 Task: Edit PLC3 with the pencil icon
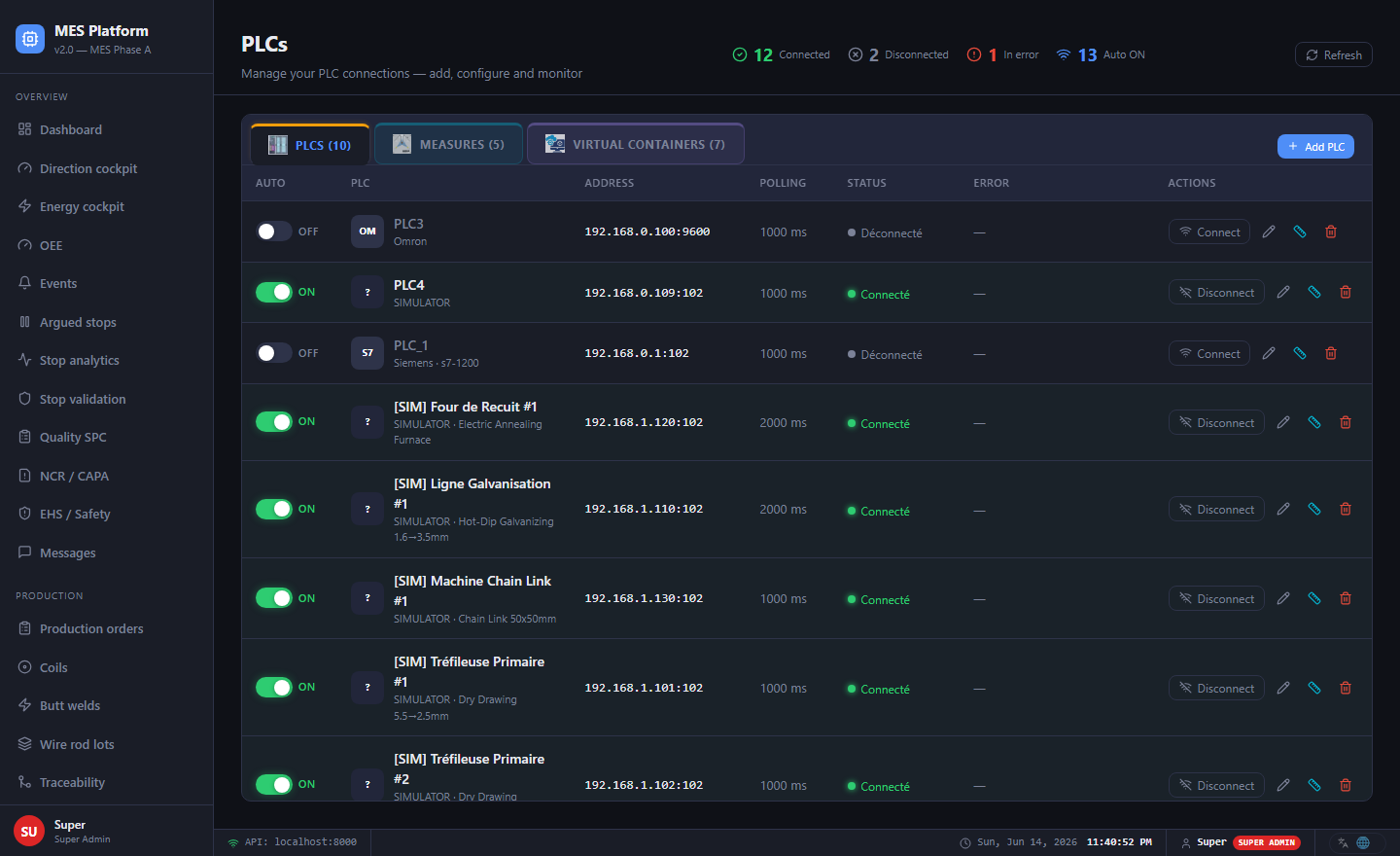point(1269,232)
